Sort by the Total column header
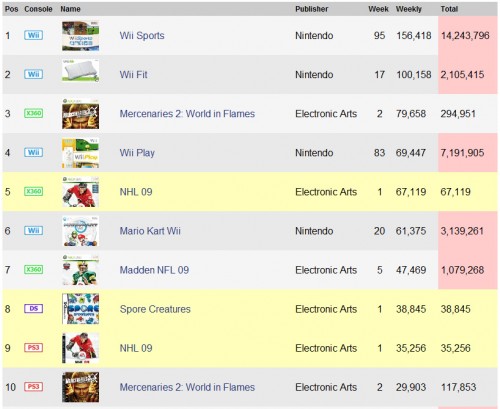 449,9
